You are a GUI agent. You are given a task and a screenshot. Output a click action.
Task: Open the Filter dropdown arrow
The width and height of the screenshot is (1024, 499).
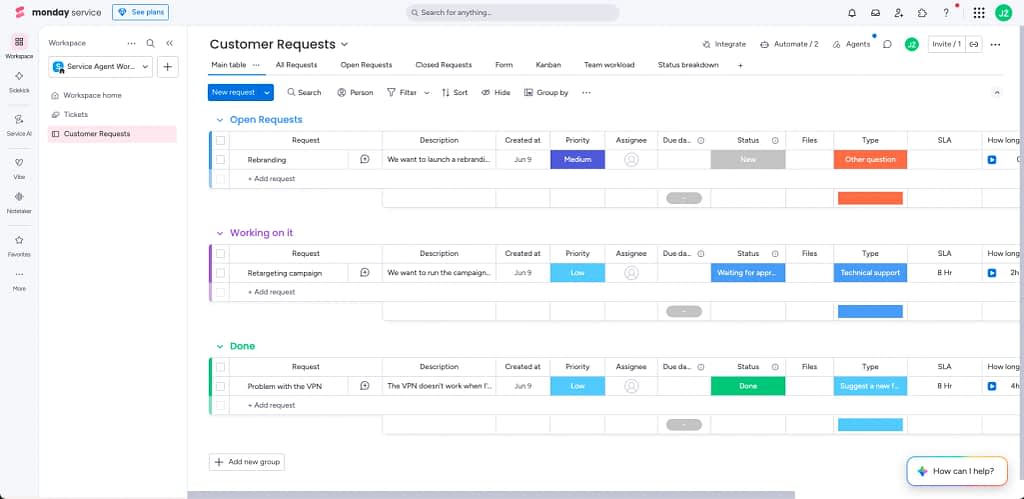(427, 93)
